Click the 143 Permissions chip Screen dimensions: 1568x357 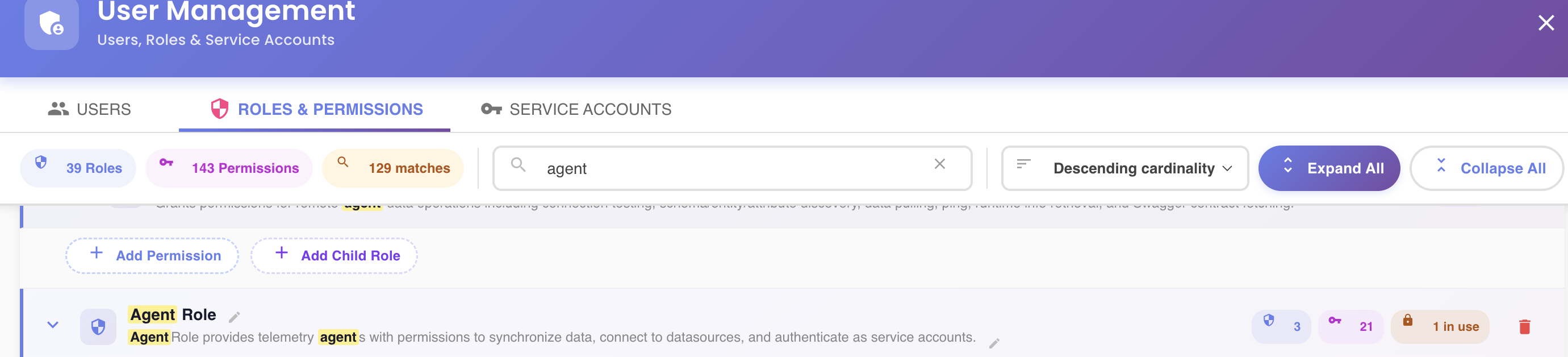[229, 168]
